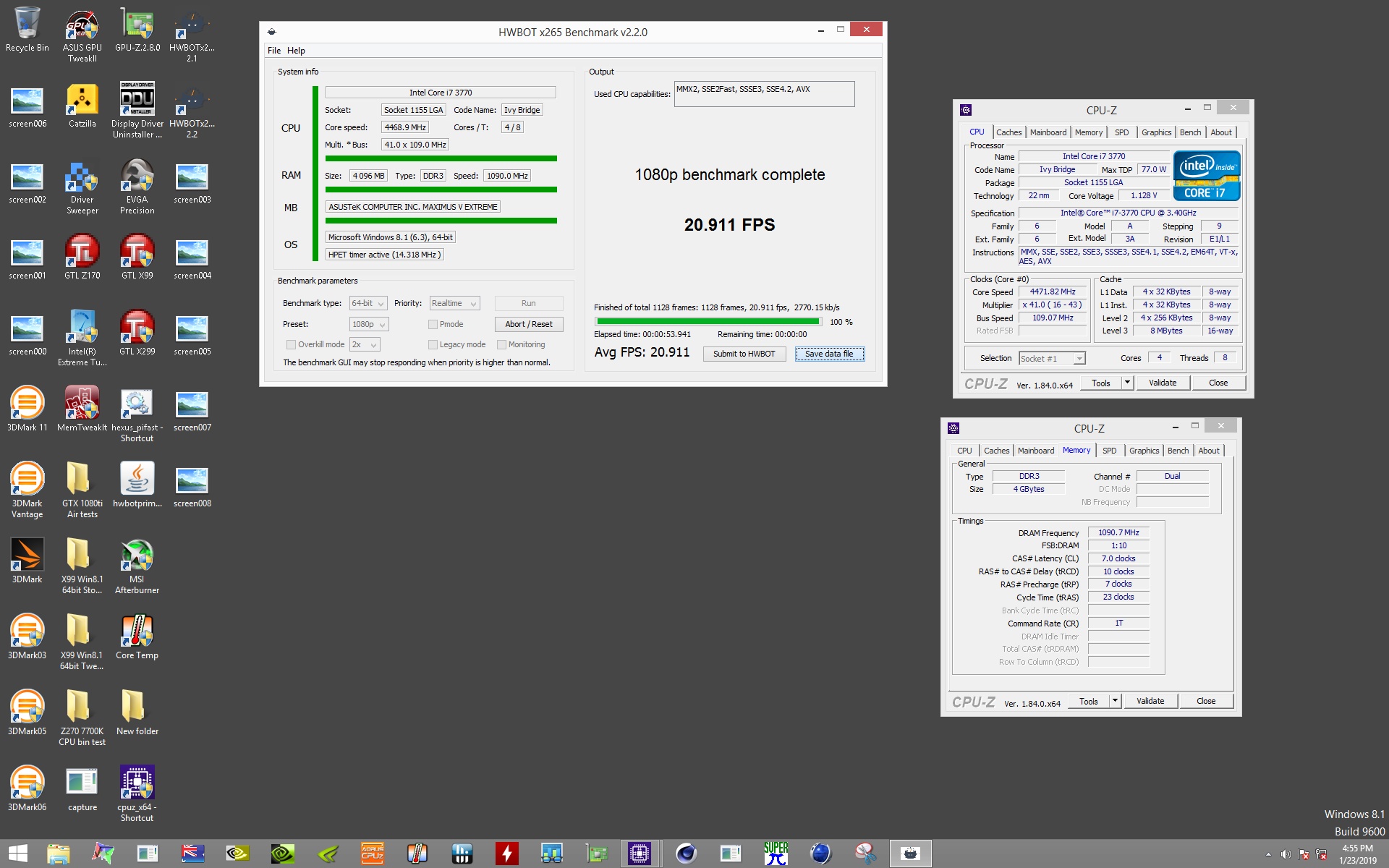Show hidden tray icons arrow
Viewport: 1389px width, 868px height.
click(x=1268, y=855)
